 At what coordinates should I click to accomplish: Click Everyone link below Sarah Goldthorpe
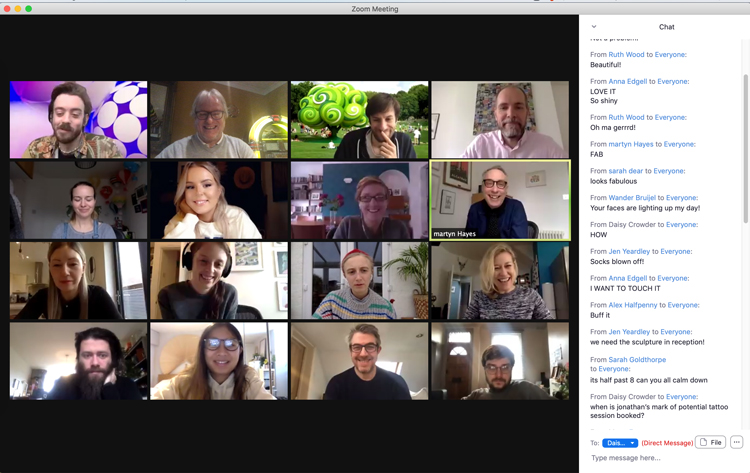pyautogui.click(x=614, y=369)
